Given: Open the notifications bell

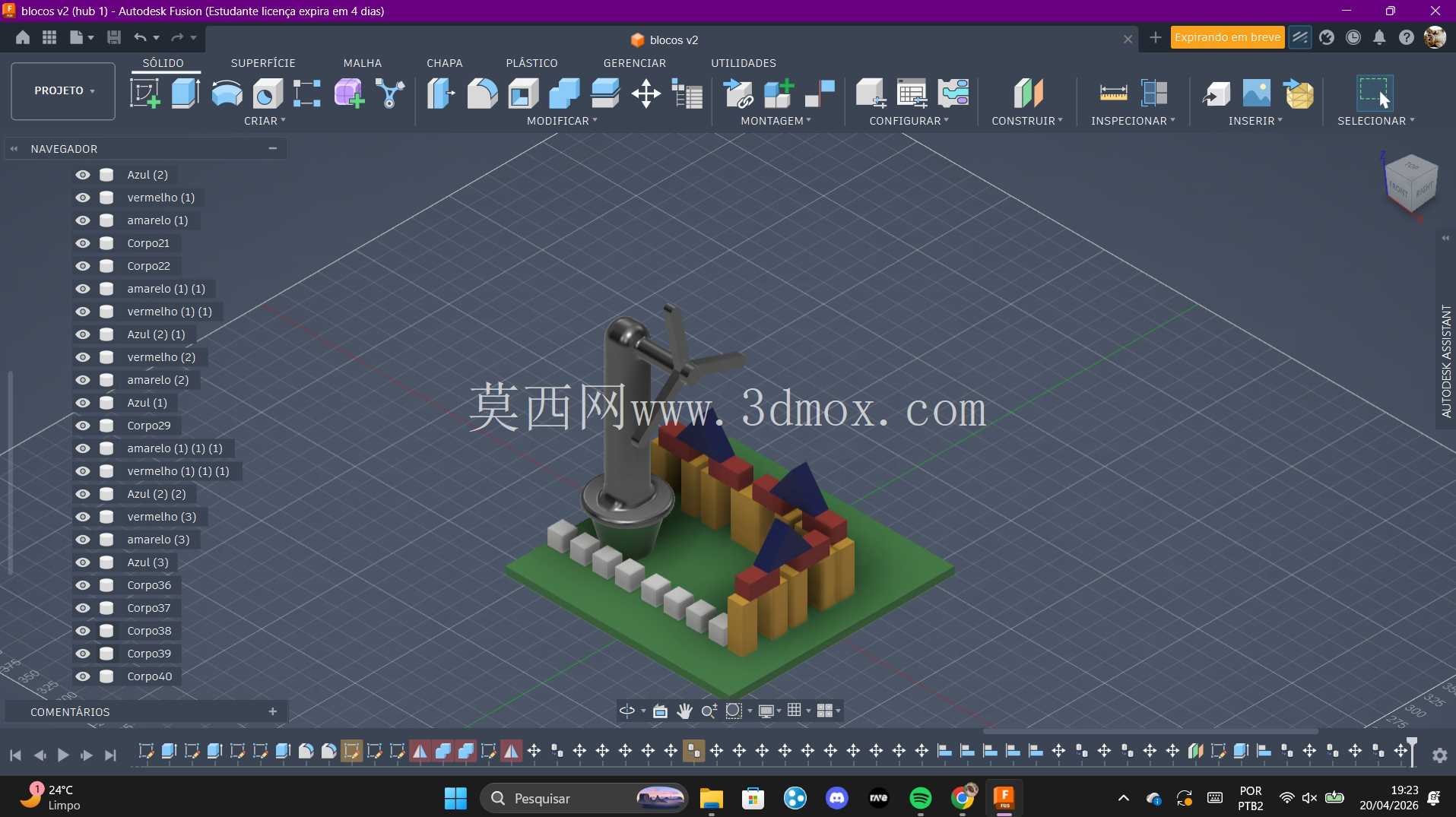Looking at the screenshot, I should (1379, 37).
